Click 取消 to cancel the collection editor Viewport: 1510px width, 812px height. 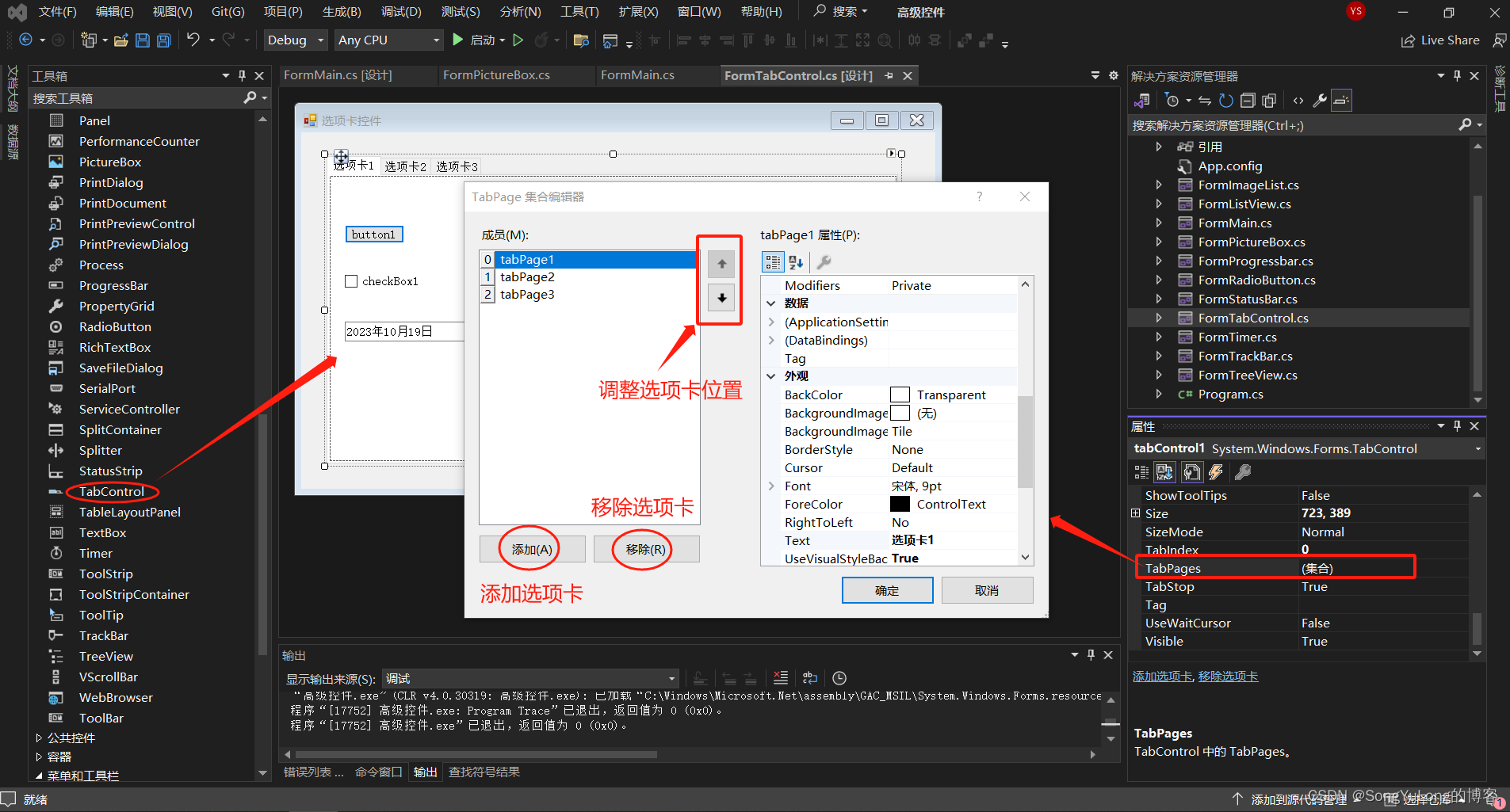pyautogui.click(x=987, y=590)
